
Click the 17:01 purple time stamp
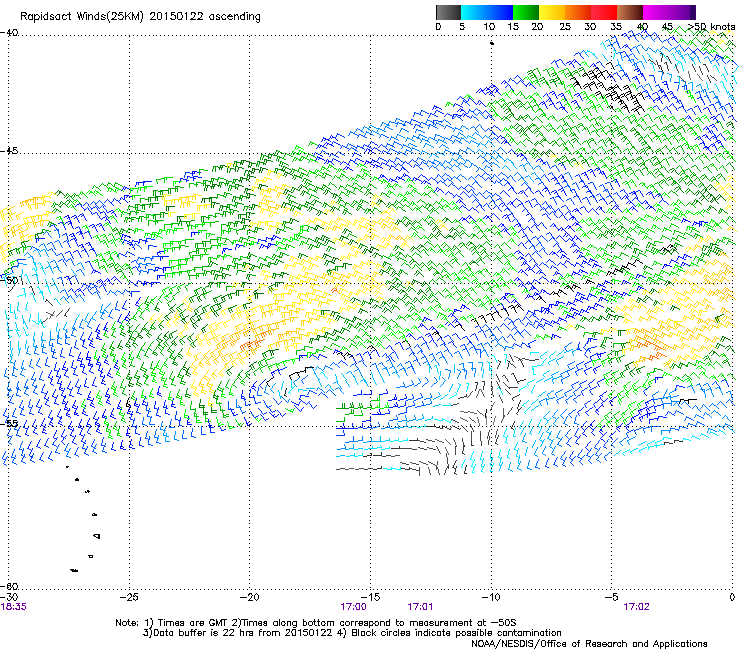[420, 607]
